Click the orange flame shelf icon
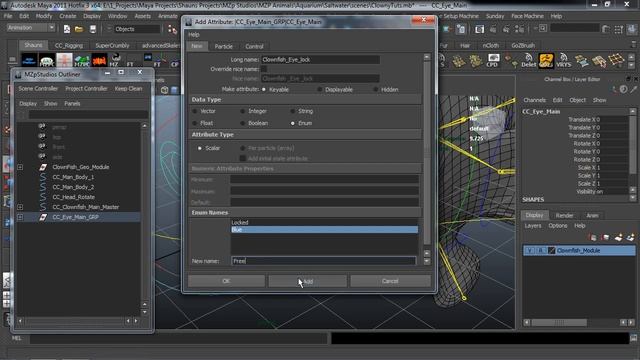 (x=99, y=60)
